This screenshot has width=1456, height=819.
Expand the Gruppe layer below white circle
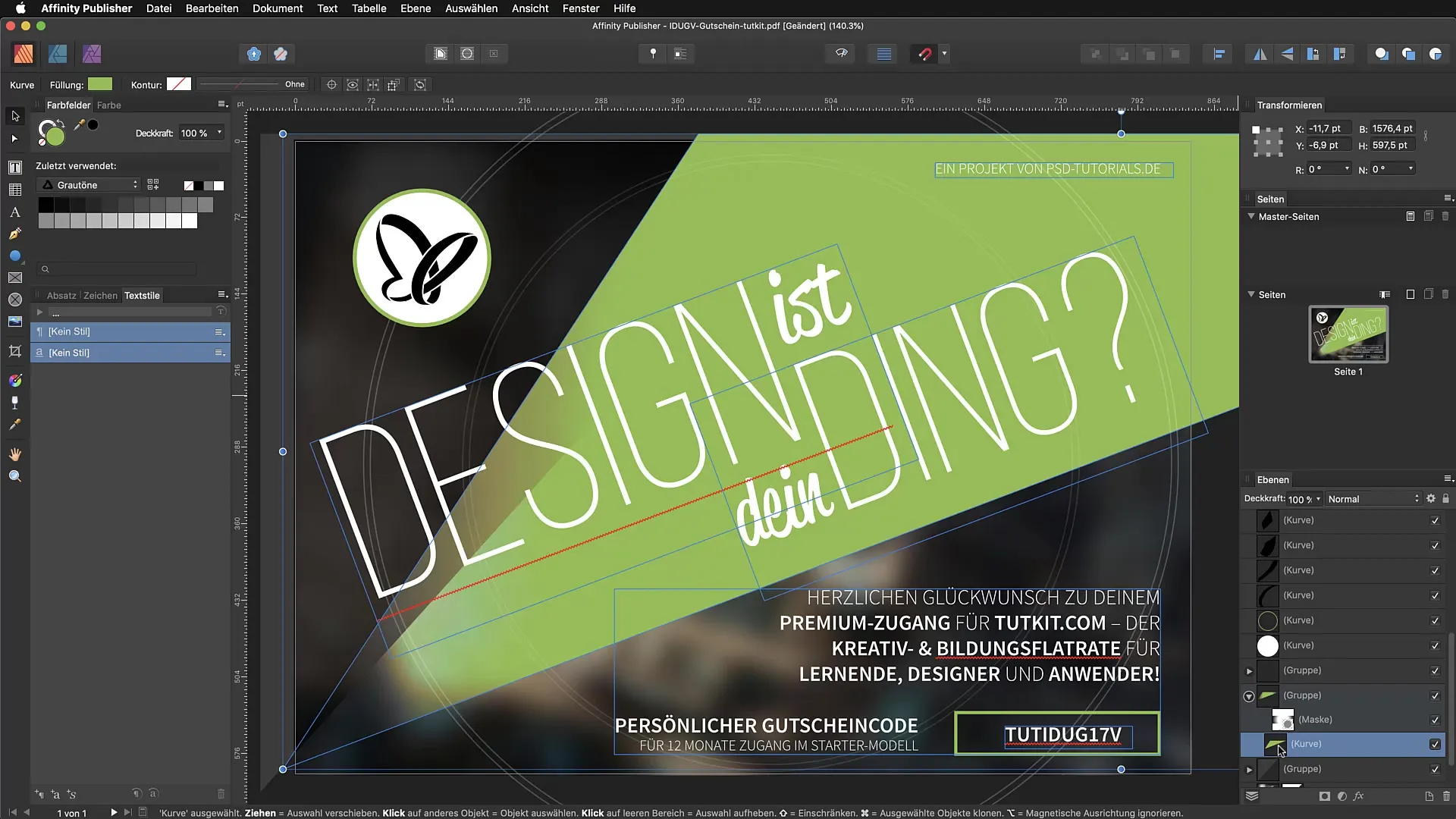(x=1249, y=671)
